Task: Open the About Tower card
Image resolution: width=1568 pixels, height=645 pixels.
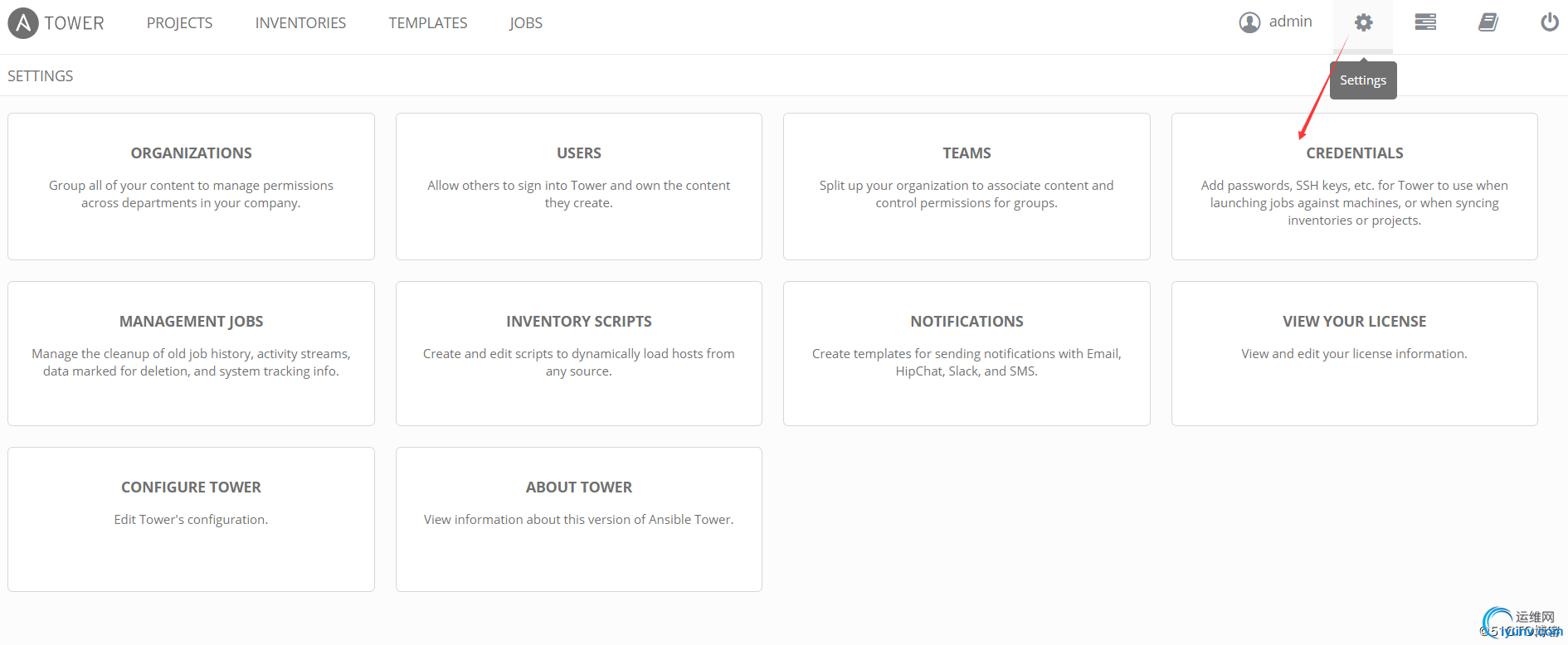Action: [x=579, y=520]
